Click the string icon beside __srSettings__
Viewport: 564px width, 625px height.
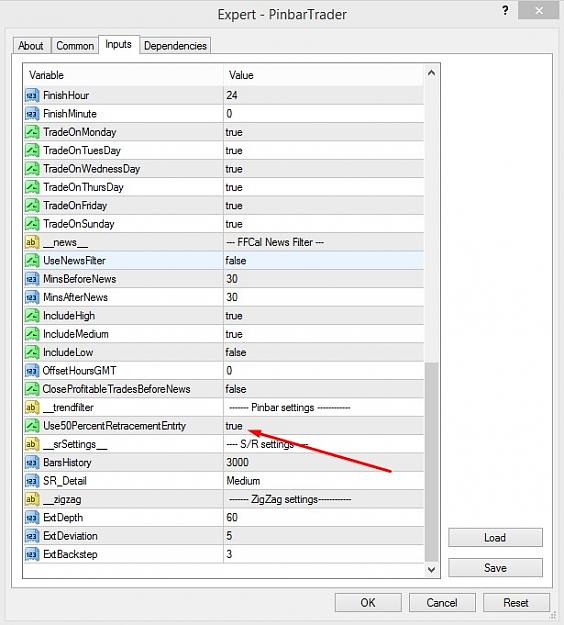(32, 444)
